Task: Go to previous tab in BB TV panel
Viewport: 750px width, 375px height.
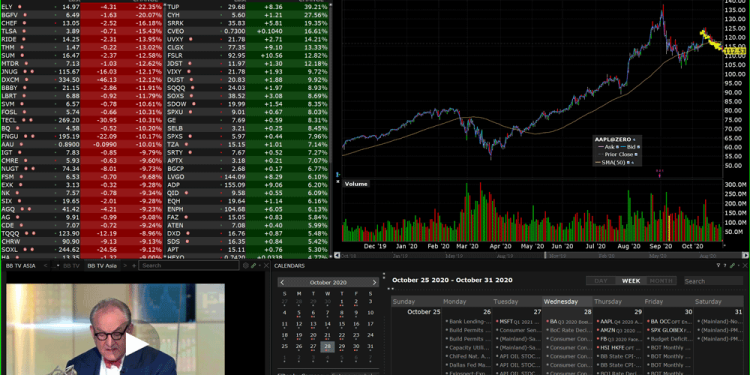Action: click(x=45, y=265)
